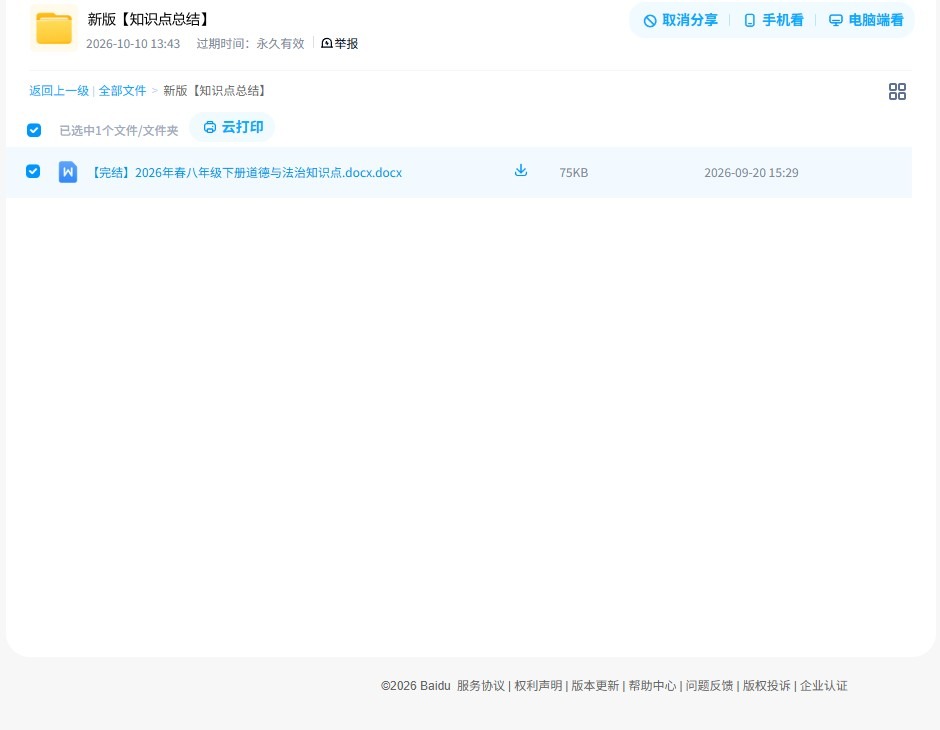940x730 pixels.
Task: Click the share time 2026-10-10 13:43
Action: pyautogui.click(x=133, y=44)
